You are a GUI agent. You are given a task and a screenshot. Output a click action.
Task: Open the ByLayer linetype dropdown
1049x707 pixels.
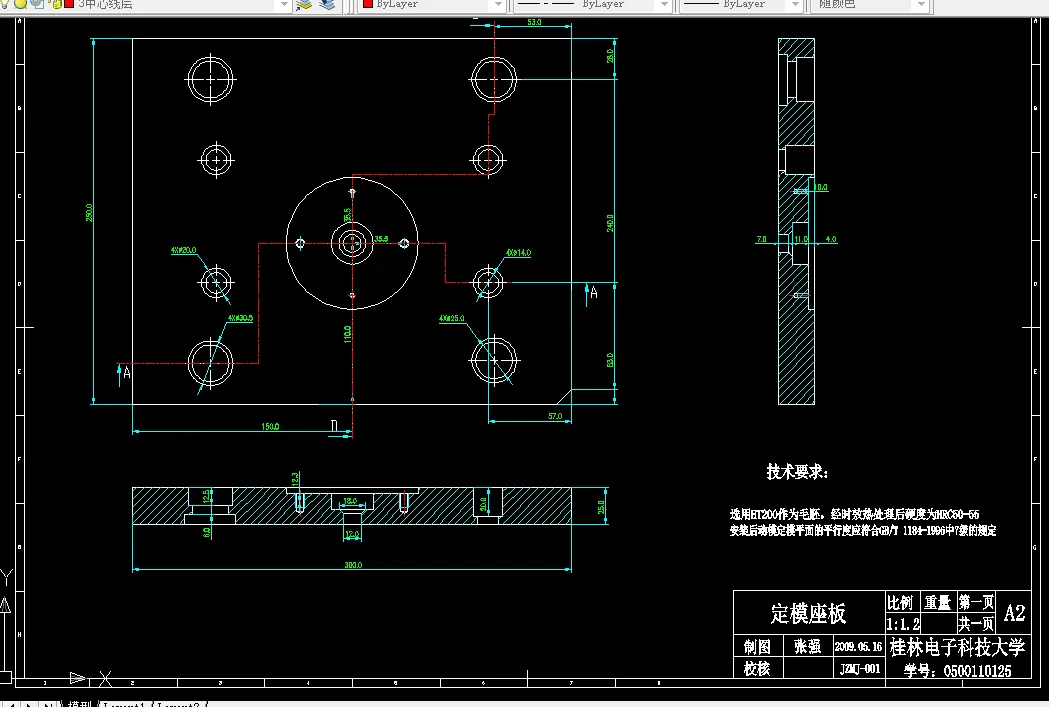point(592,5)
